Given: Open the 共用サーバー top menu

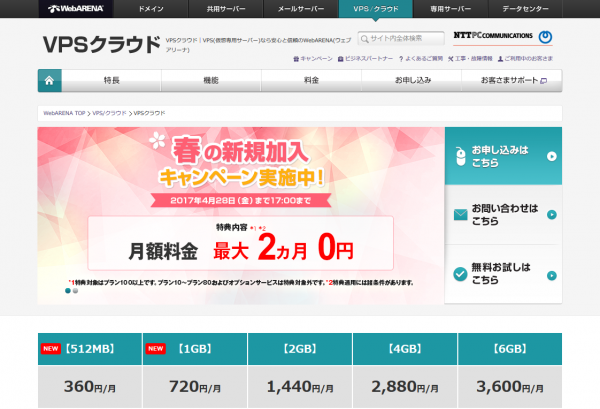Looking at the screenshot, I should point(226,8).
